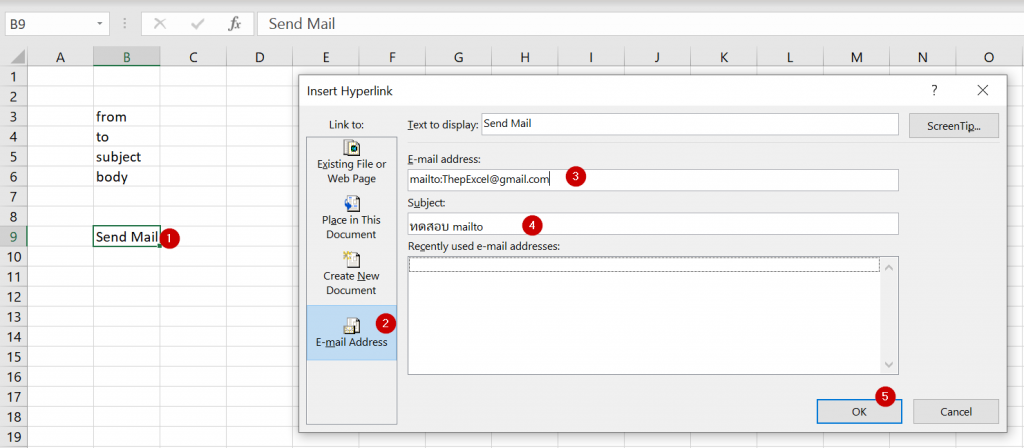This screenshot has width=1024, height=448.
Task: Click OK to insert the hyperlink
Action: (x=859, y=411)
